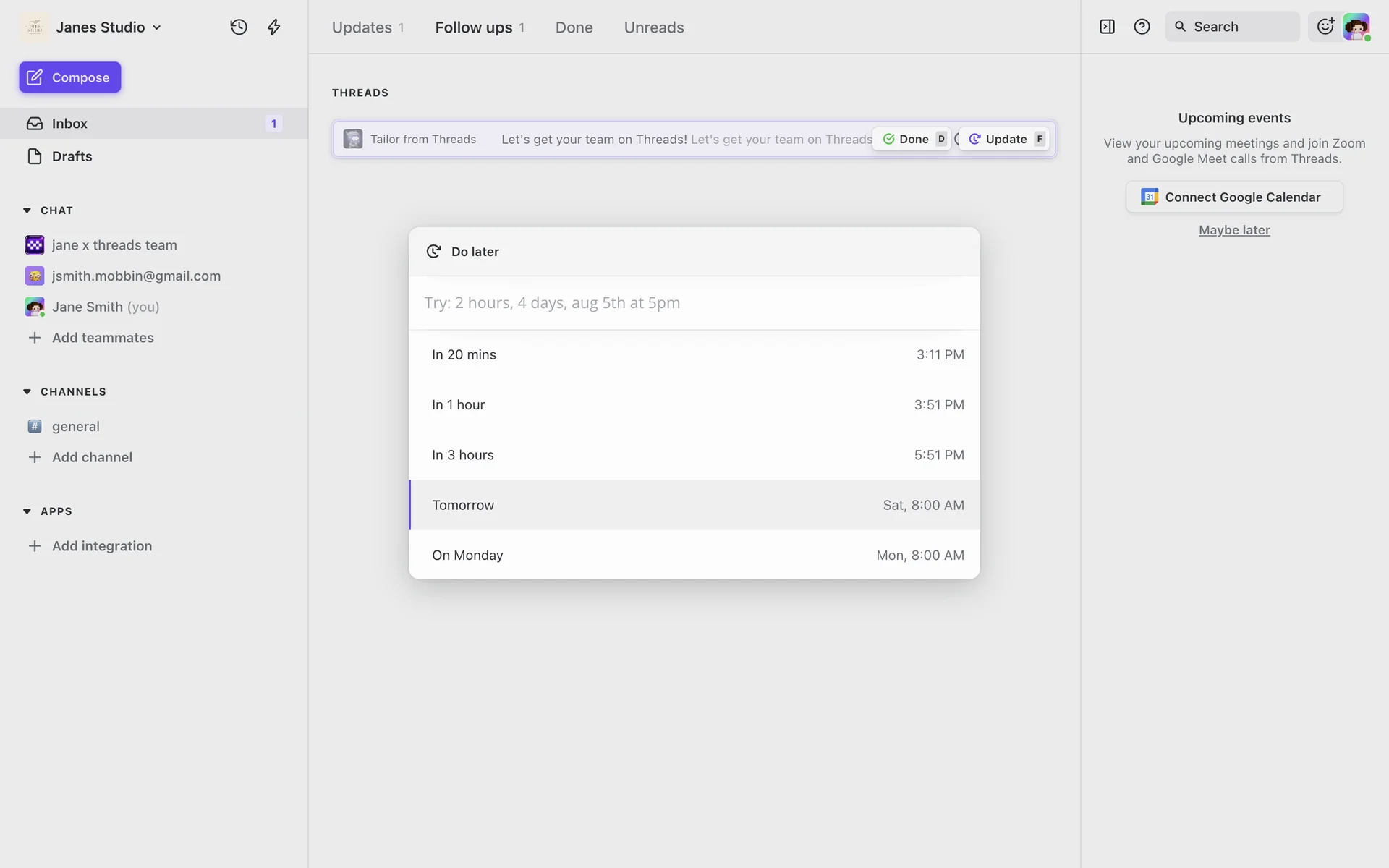Collapse the CHANNELS section

[27, 391]
